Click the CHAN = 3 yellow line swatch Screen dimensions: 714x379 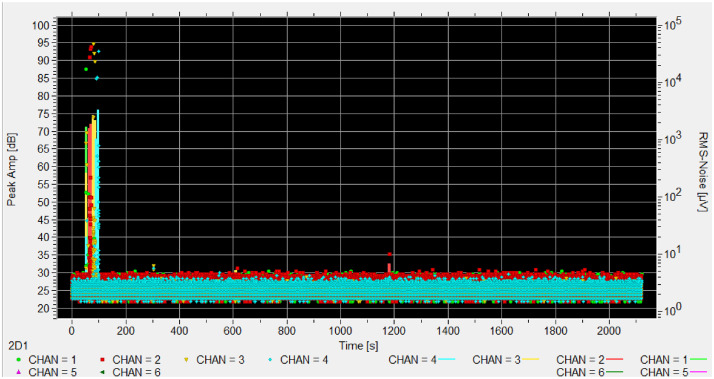(x=530, y=360)
